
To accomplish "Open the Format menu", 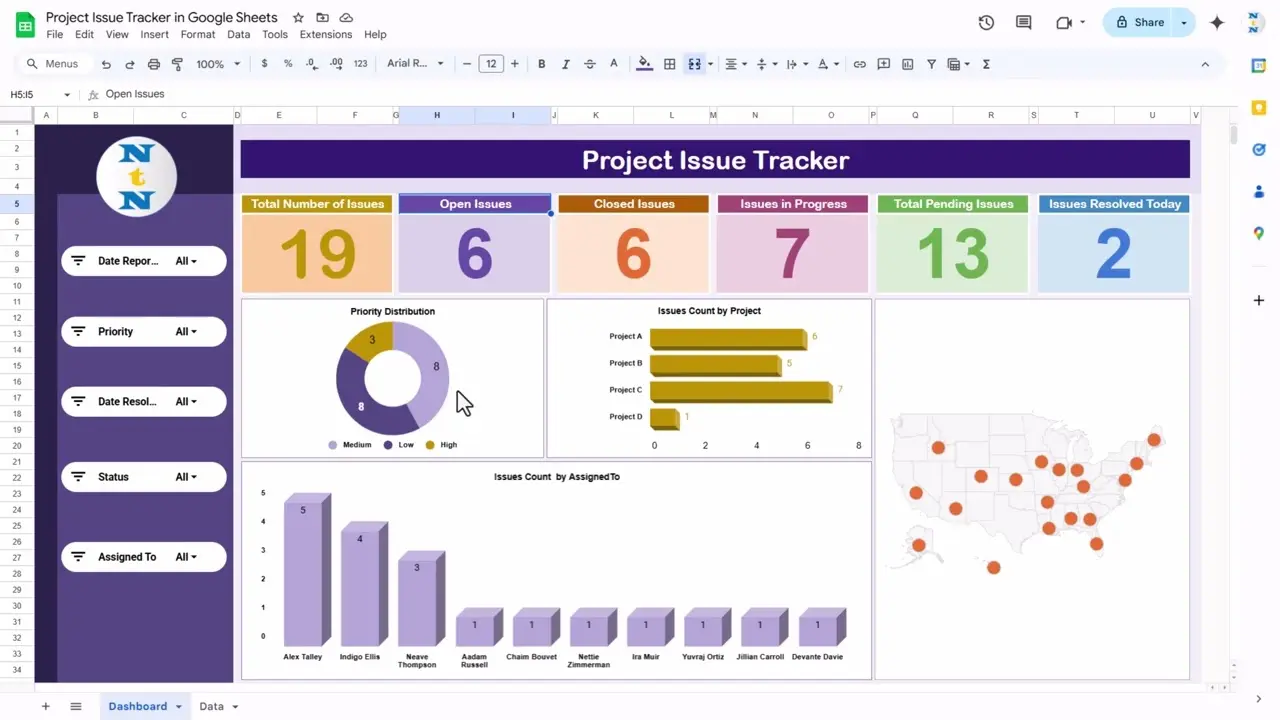I will (x=198, y=34).
